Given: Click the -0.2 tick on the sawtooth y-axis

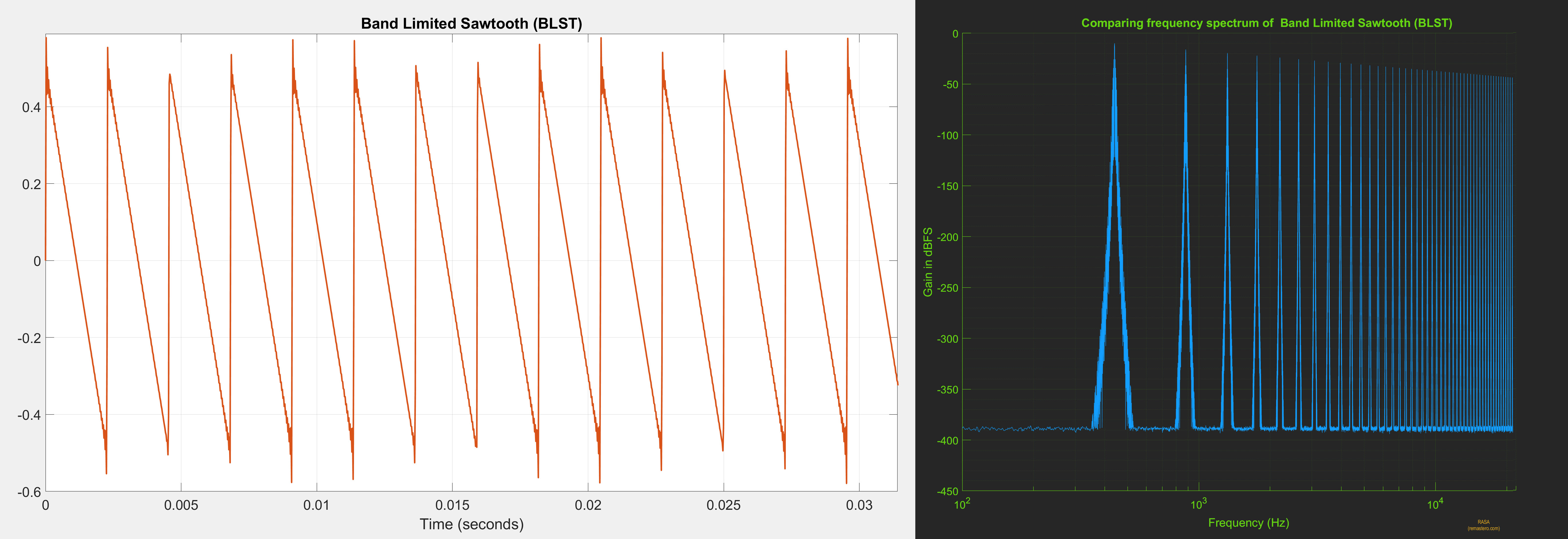Looking at the screenshot, I should click(29, 338).
